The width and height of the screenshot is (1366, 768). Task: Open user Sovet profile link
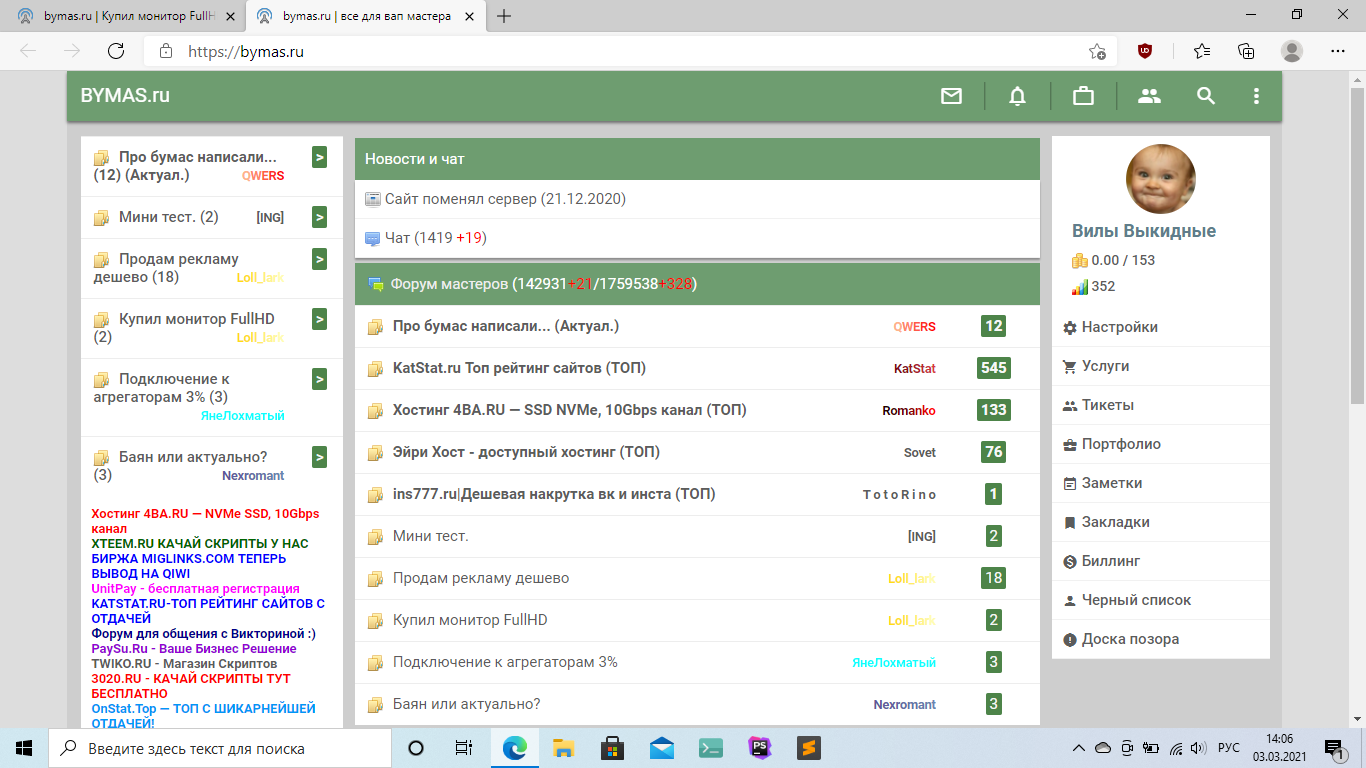coord(920,453)
